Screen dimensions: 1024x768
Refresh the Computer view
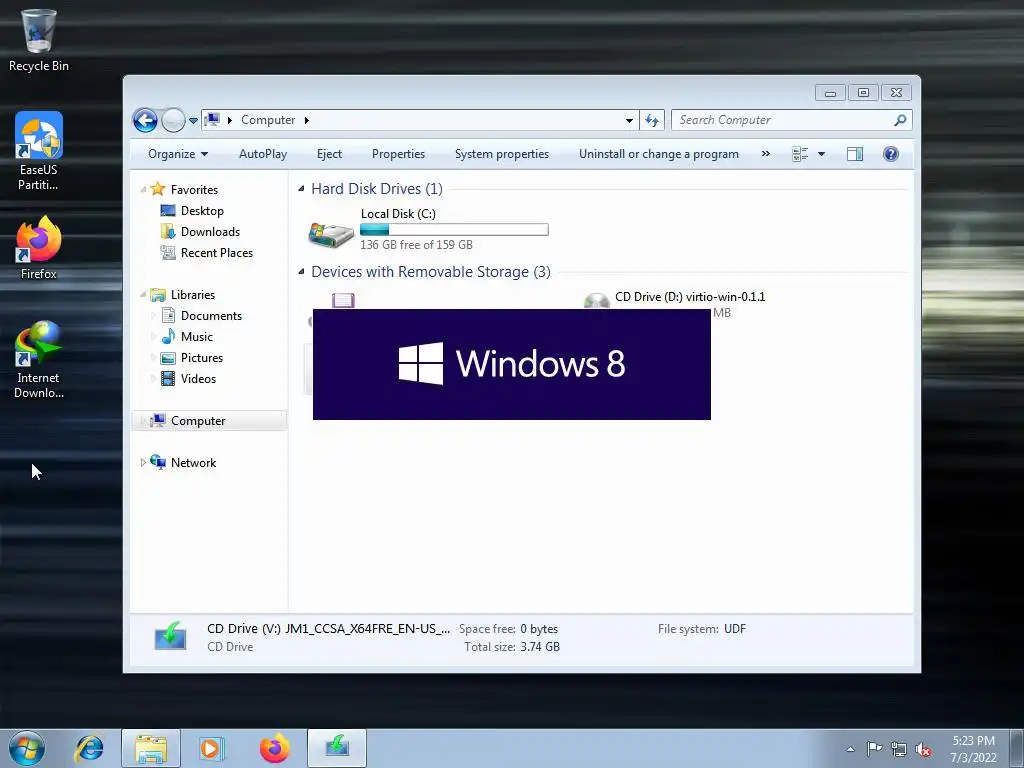[x=652, y=120]
